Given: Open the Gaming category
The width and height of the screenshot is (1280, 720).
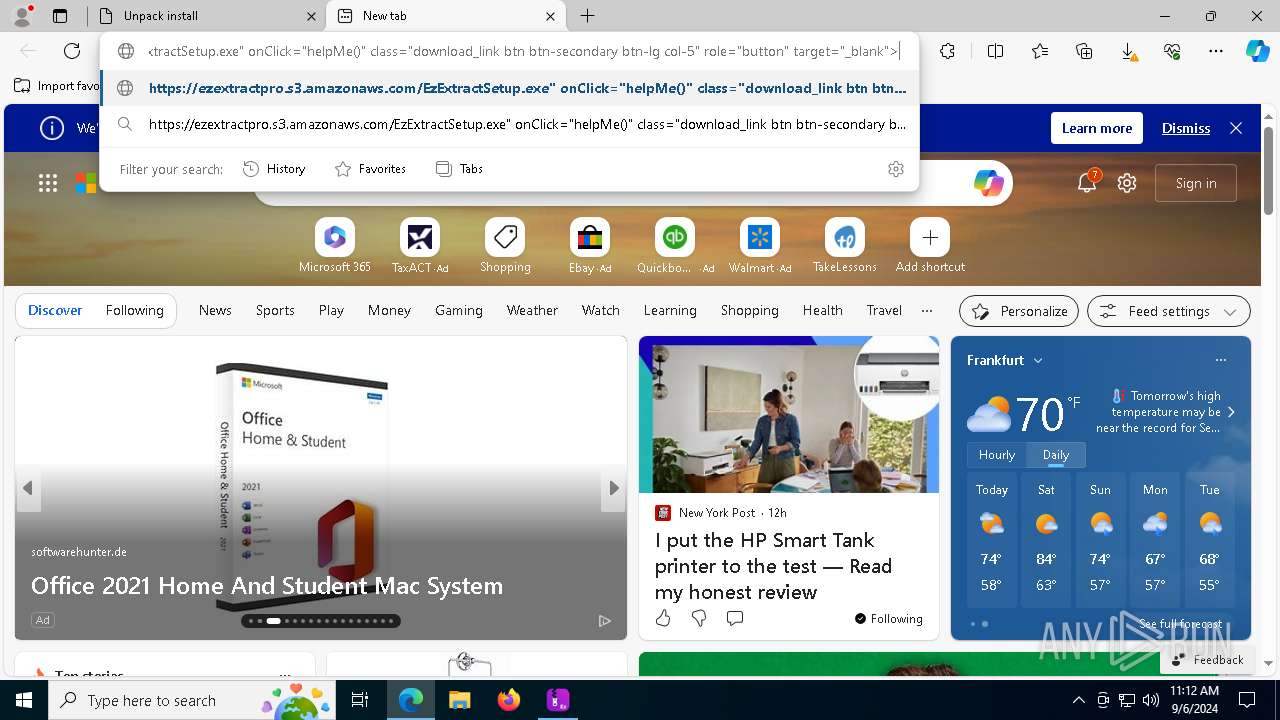Looking at the screenshot, I should tap(459, 311).
